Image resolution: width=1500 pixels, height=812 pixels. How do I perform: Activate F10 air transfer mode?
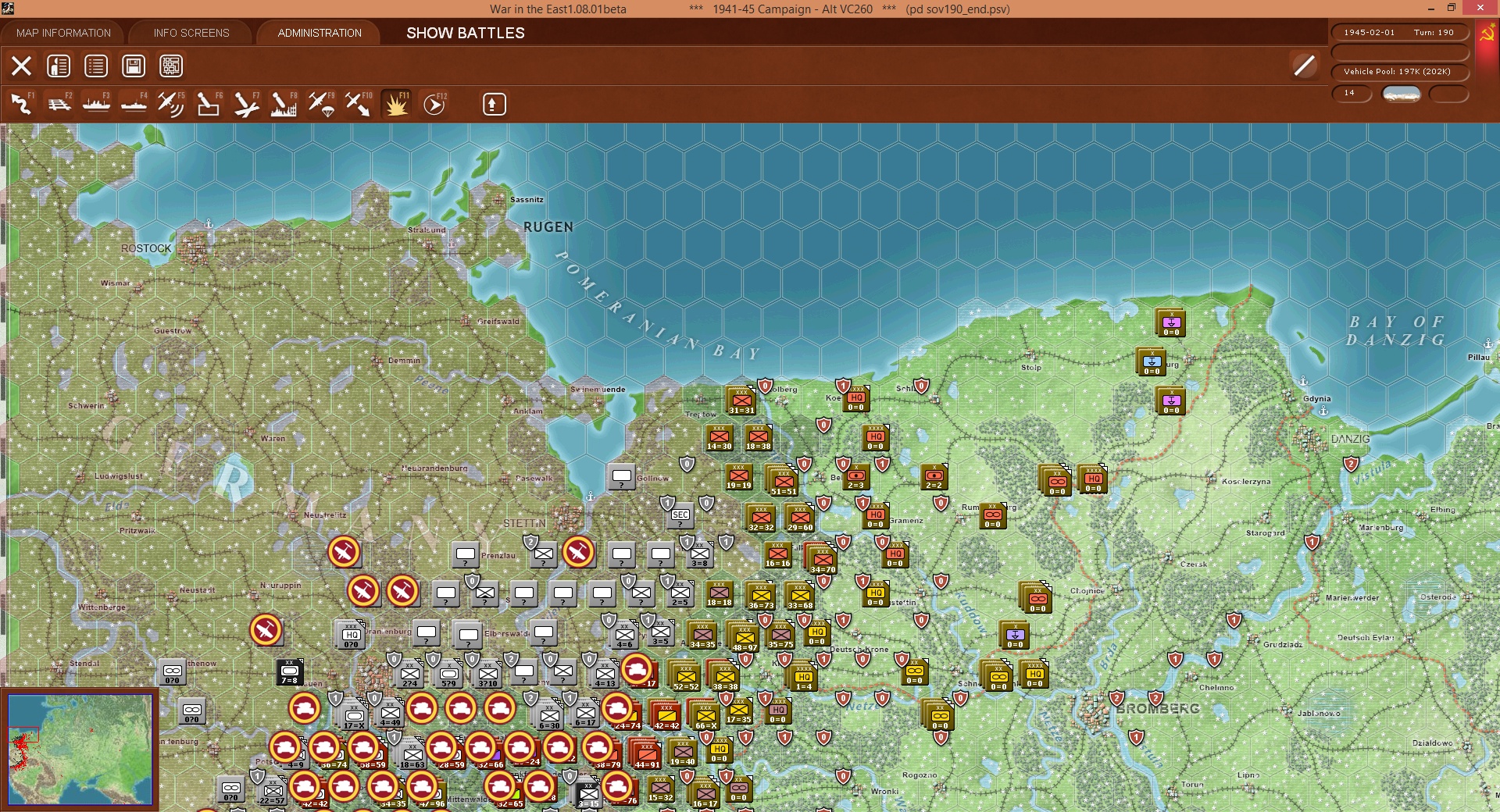[x=359, y=104]
